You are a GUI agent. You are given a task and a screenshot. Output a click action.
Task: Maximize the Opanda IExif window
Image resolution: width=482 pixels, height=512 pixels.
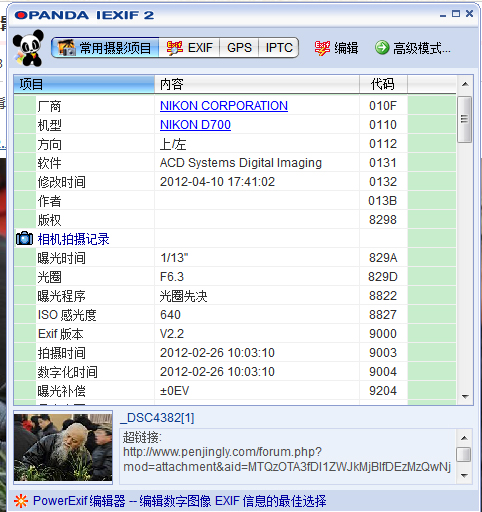456,14
